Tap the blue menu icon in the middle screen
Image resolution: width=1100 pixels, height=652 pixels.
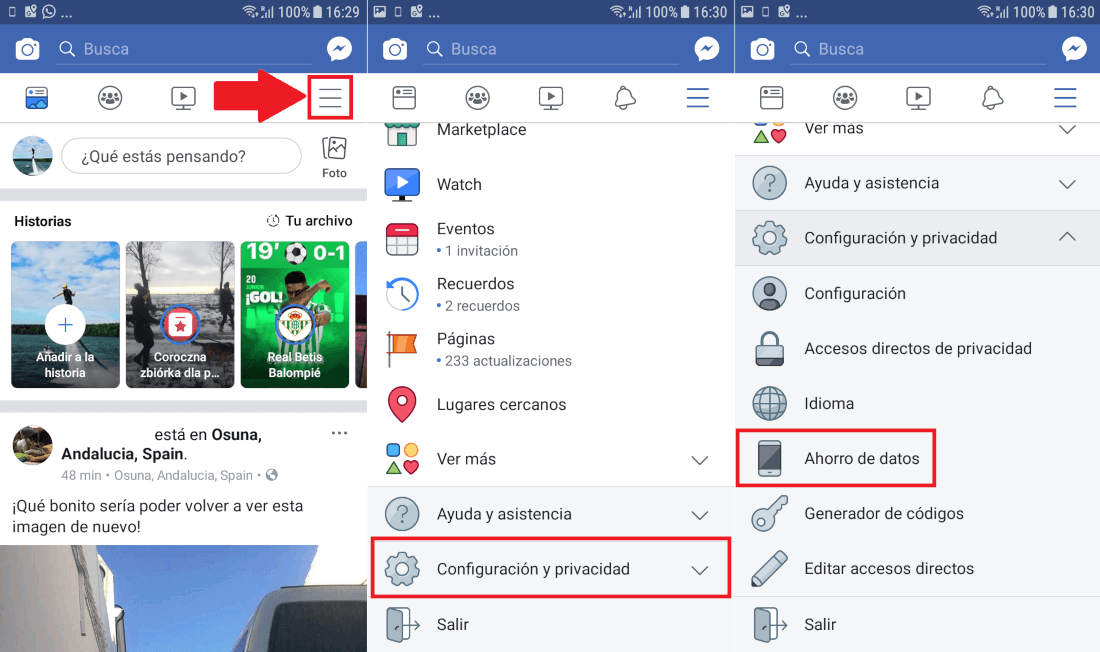(x=698, y=98)
